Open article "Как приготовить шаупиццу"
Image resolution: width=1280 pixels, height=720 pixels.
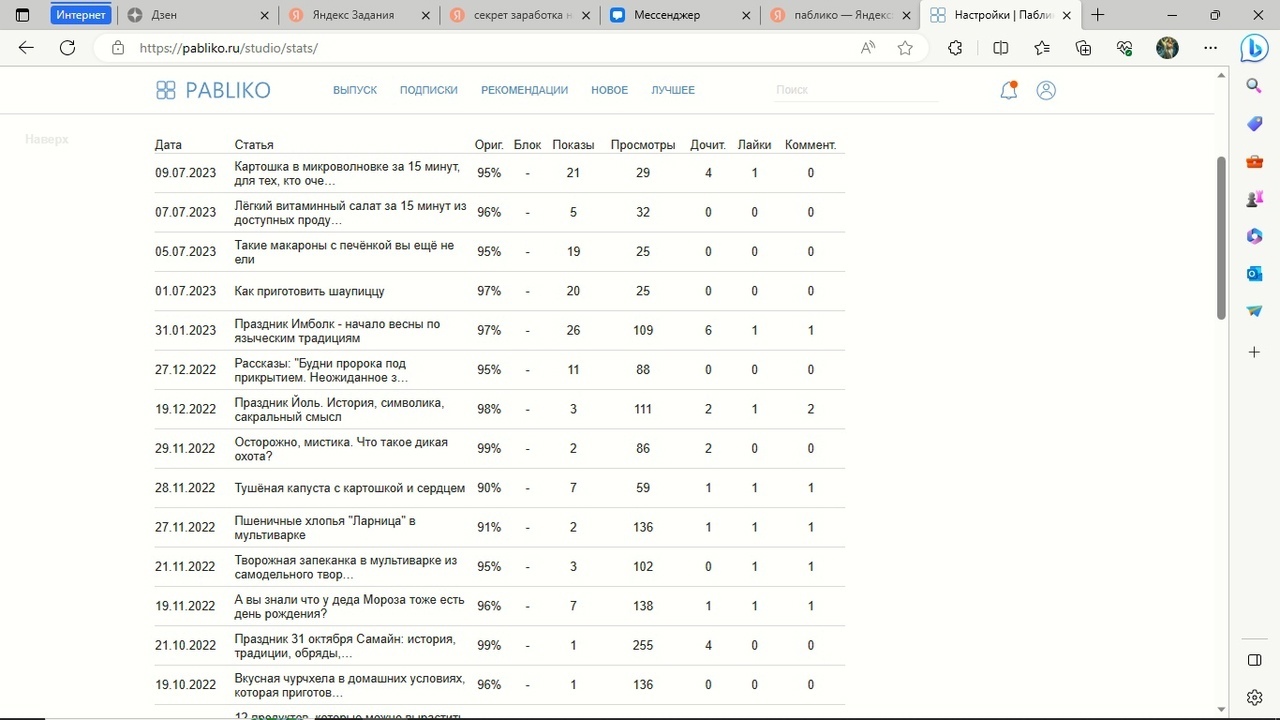tap(309, 291)
